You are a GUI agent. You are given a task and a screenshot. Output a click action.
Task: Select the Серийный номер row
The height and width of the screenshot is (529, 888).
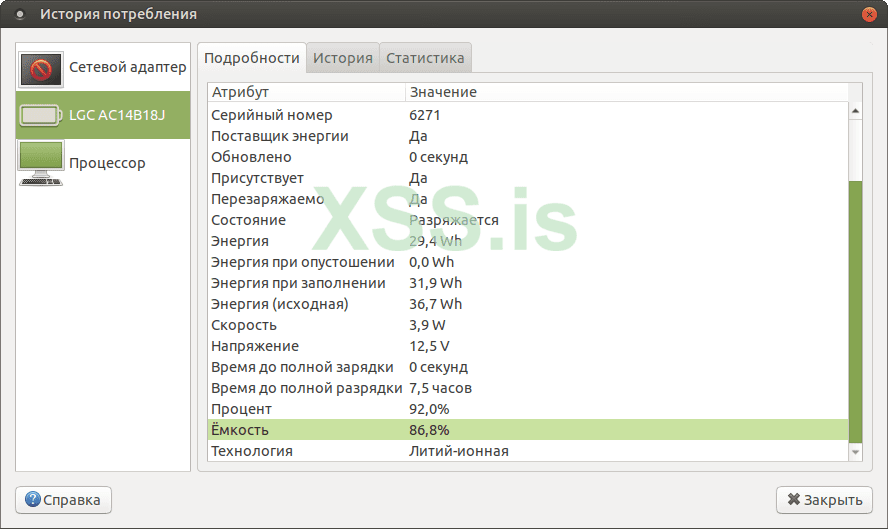click(x=528, y=115)
